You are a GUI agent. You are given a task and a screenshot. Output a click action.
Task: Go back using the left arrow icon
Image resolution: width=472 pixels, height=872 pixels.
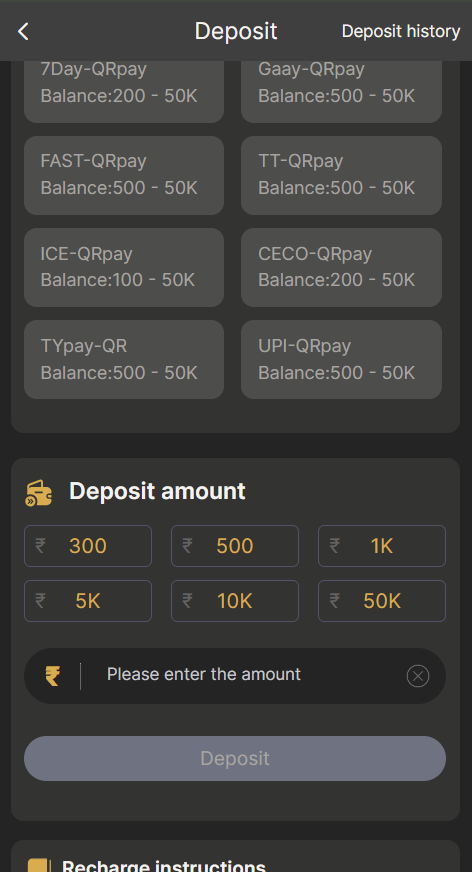tap(23, 31)
